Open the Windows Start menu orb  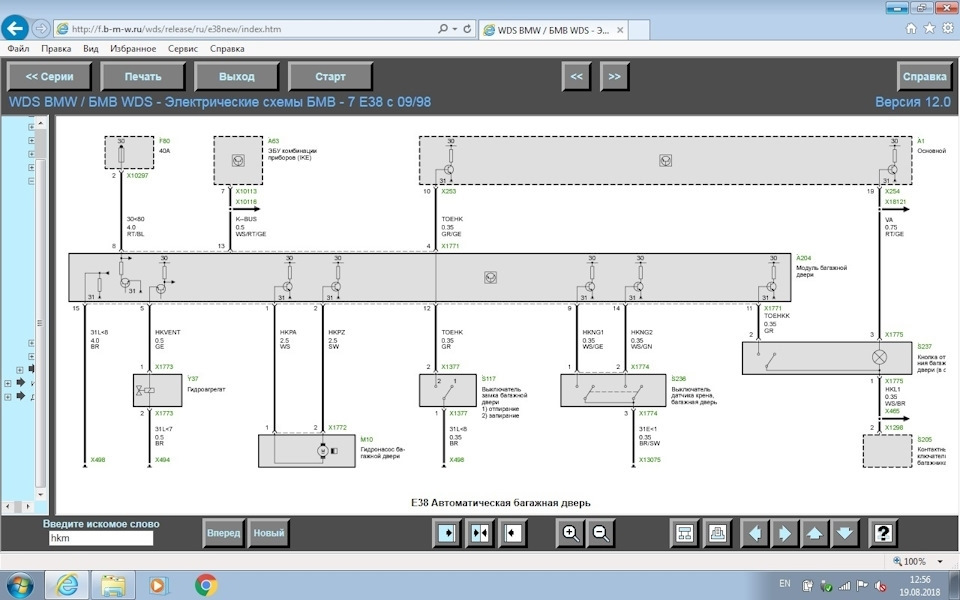[20, 585]
